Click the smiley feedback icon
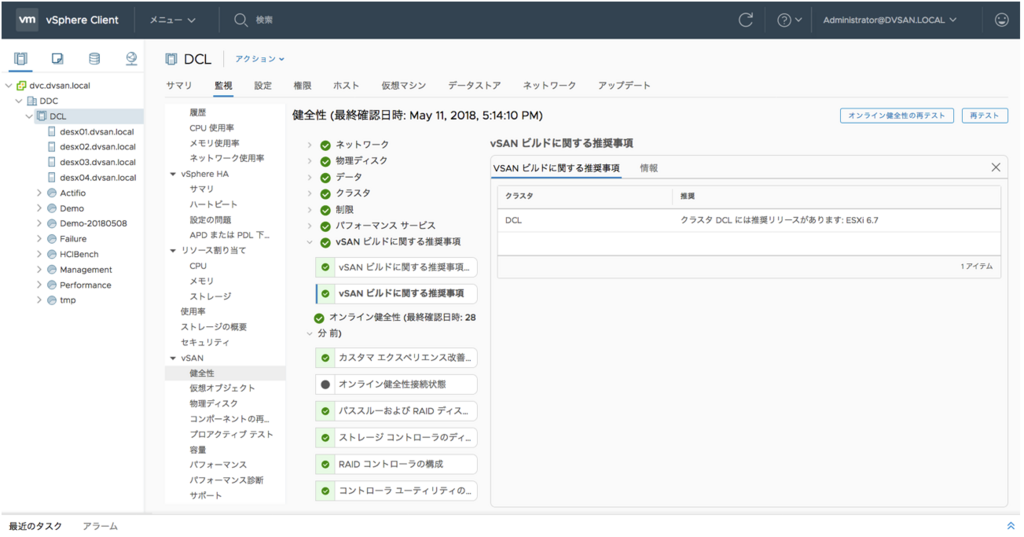 1001,20
